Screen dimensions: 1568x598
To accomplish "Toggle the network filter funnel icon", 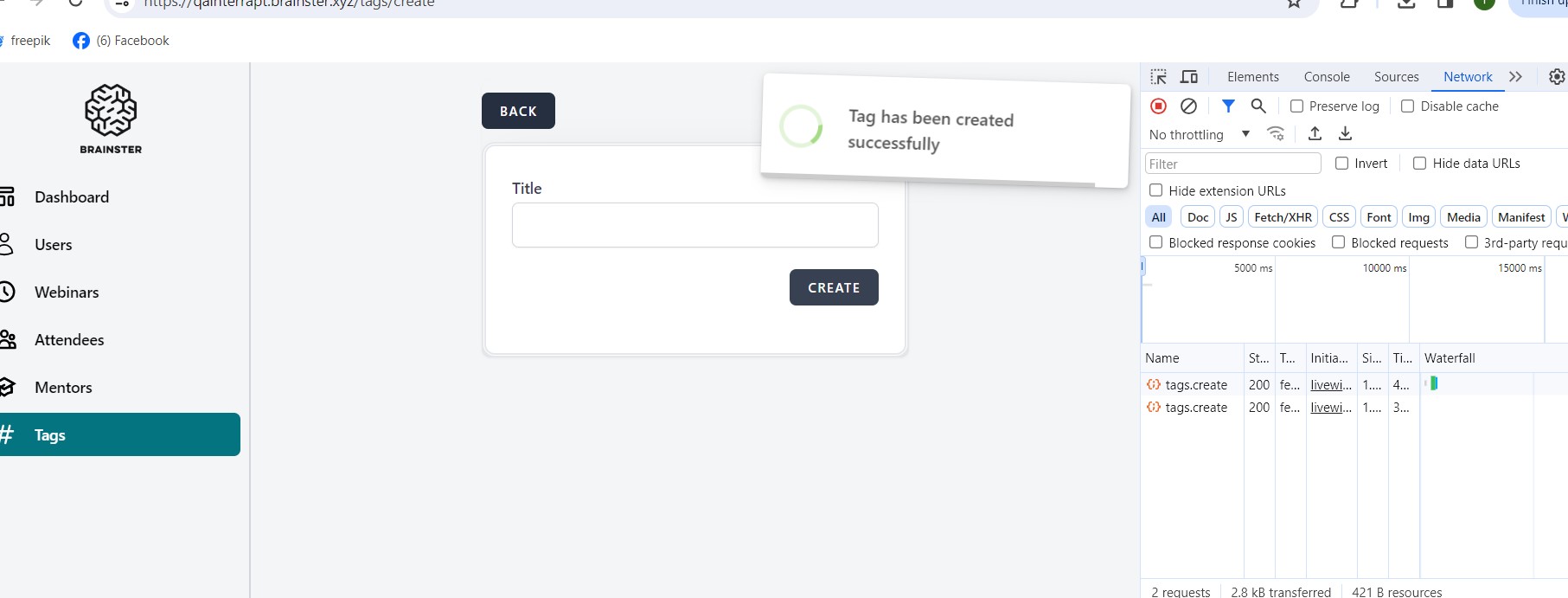I will coord(1228,106).
